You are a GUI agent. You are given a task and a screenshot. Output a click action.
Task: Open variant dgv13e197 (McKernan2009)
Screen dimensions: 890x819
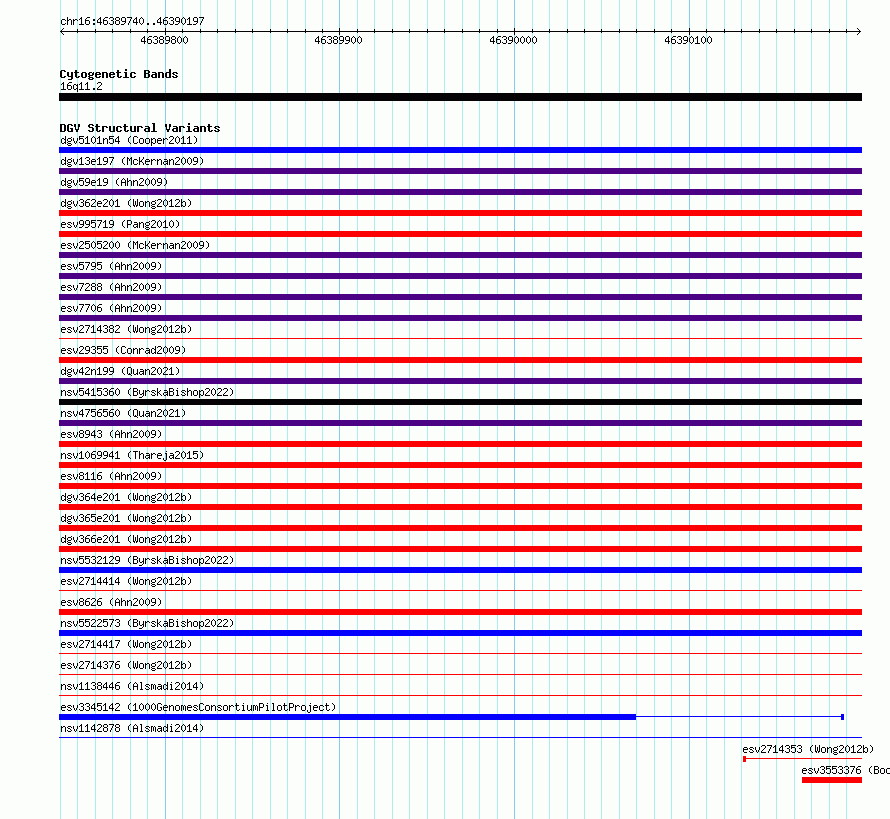pyautogui.click(x=132, y=161)
